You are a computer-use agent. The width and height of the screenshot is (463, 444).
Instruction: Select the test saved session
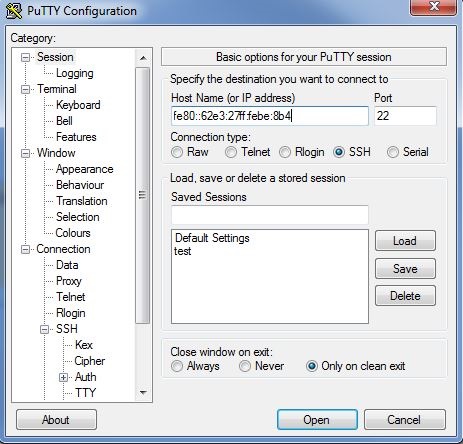[x=183, y=251]
